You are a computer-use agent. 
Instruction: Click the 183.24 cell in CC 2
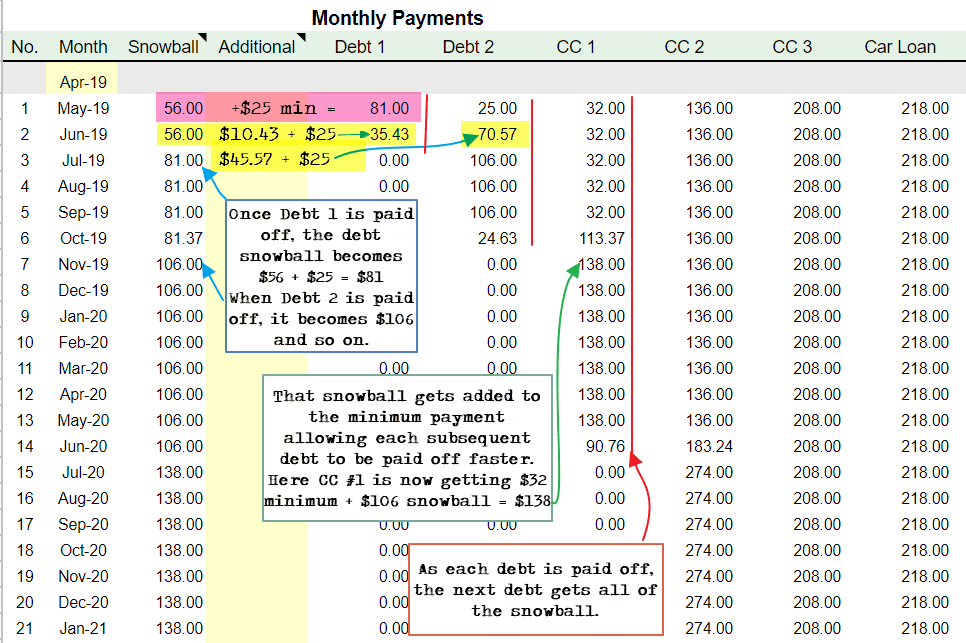click(709, 446)
